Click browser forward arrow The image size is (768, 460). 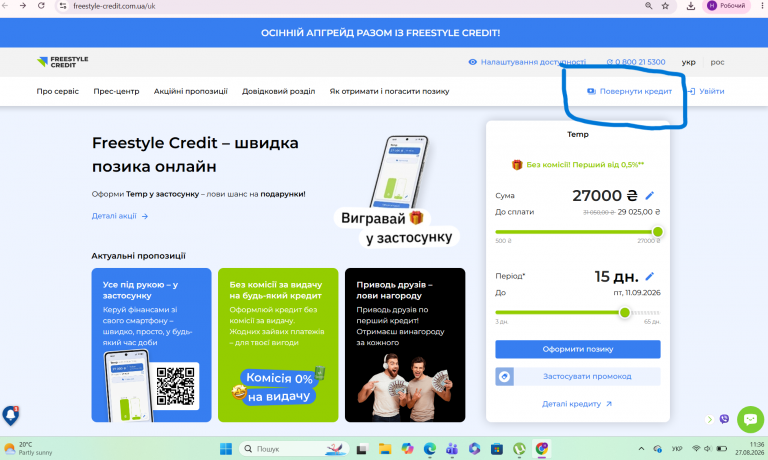click(23, 6)
